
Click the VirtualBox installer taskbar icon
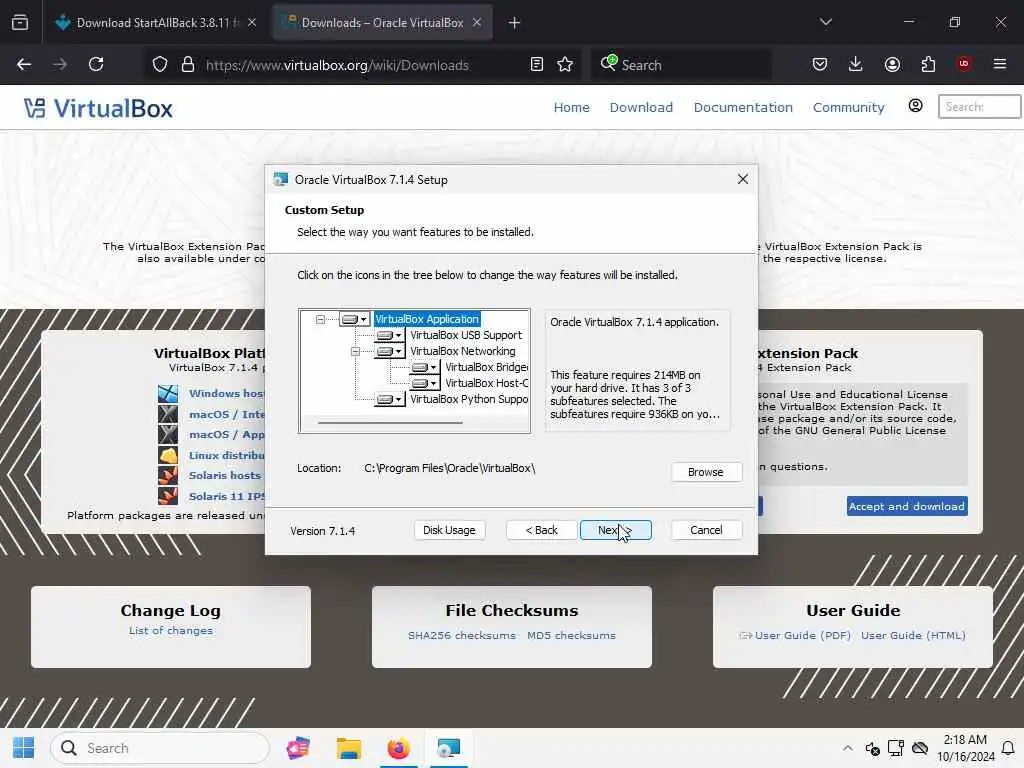pyautogui.click(x=449, y=748)
